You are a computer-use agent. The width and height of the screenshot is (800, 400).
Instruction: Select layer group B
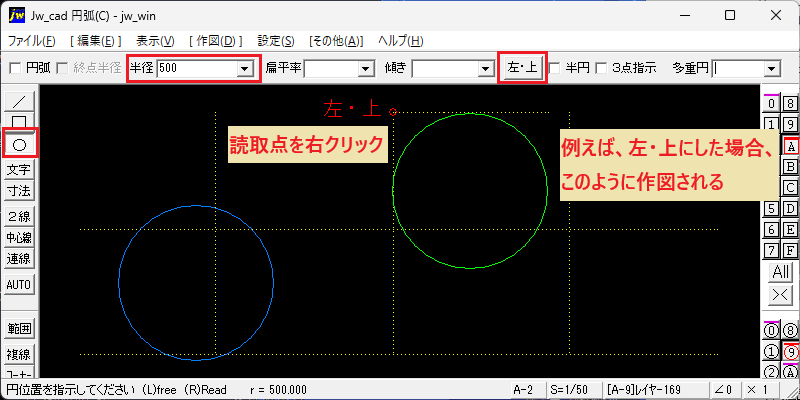tap(790, 166)
